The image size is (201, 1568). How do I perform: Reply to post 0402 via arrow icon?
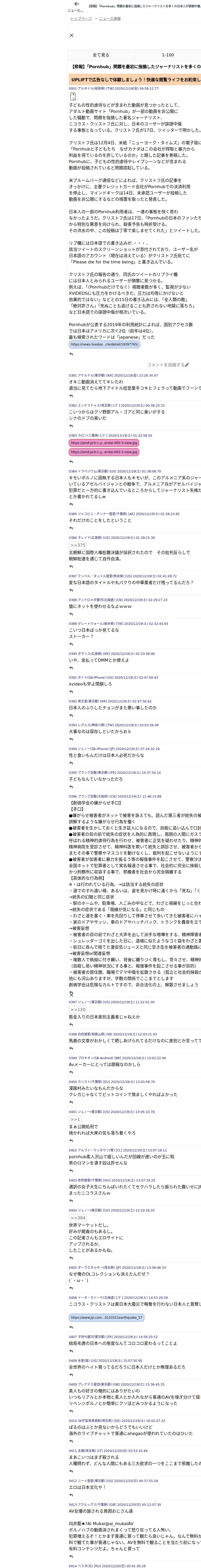tap(71, 1171)
